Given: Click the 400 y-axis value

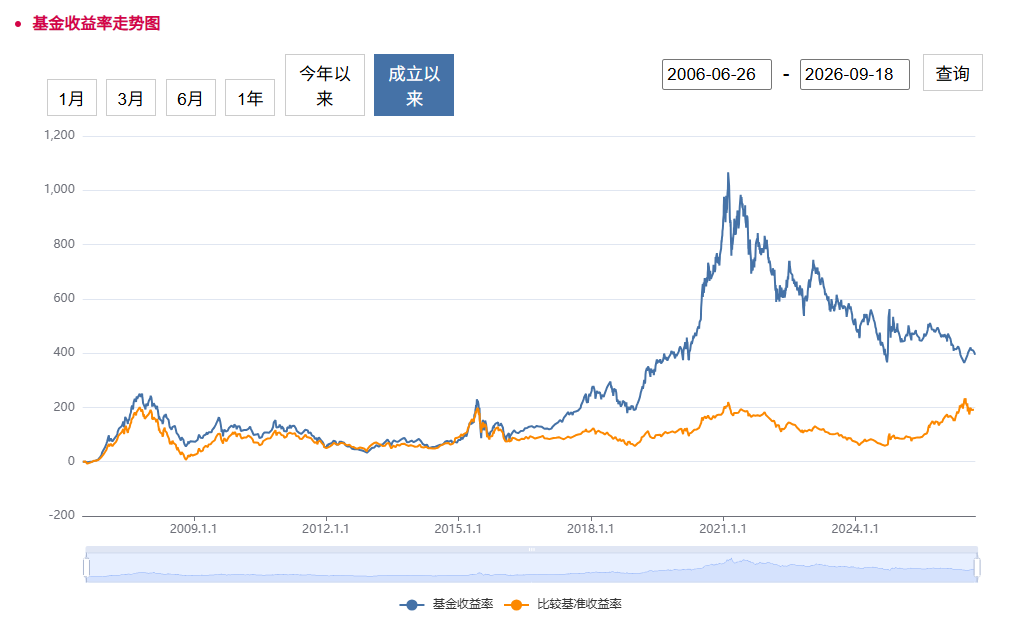Looking at the screenshot, I should (64, 352).
